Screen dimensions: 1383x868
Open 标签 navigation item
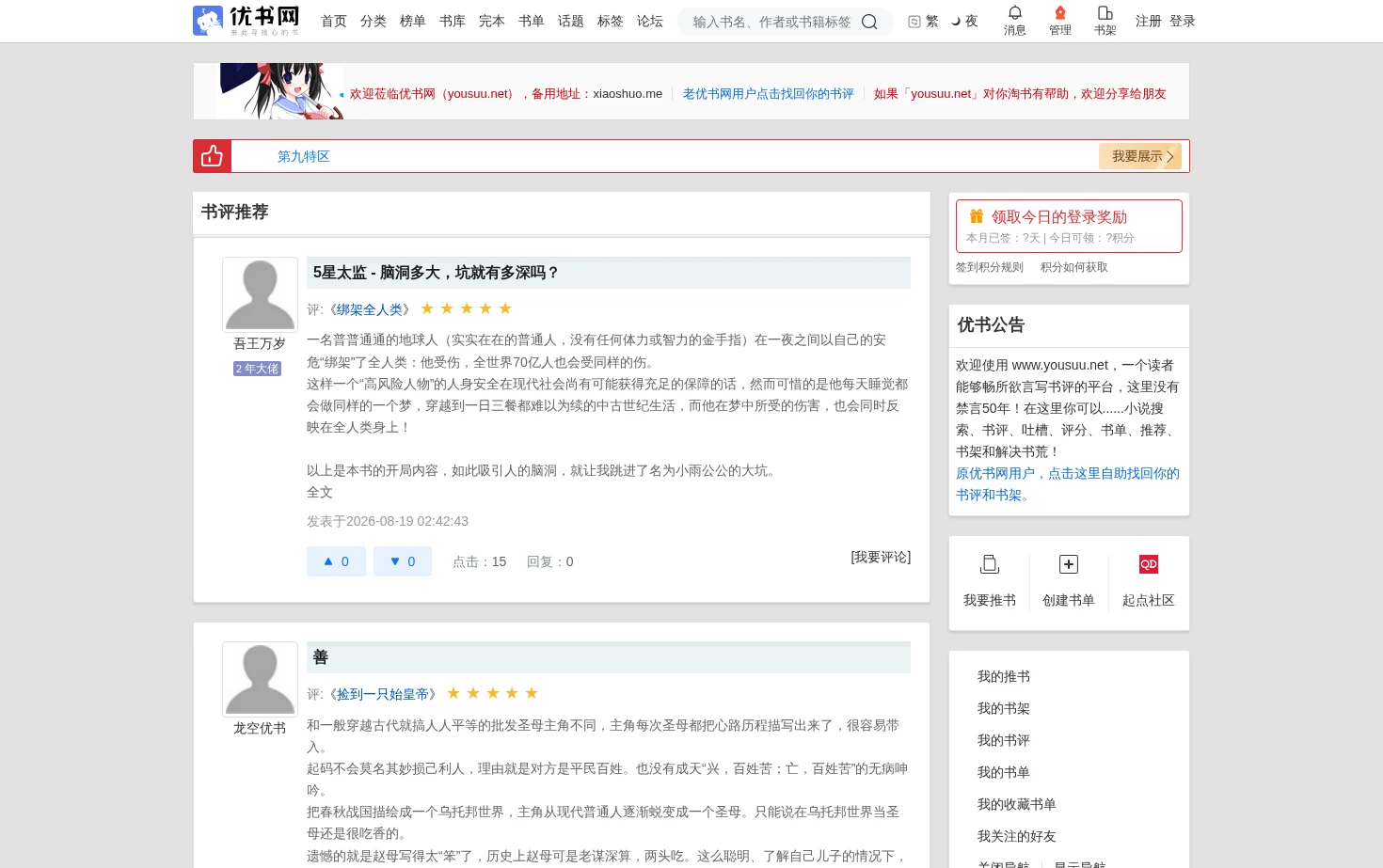click(x=611, y=21)
